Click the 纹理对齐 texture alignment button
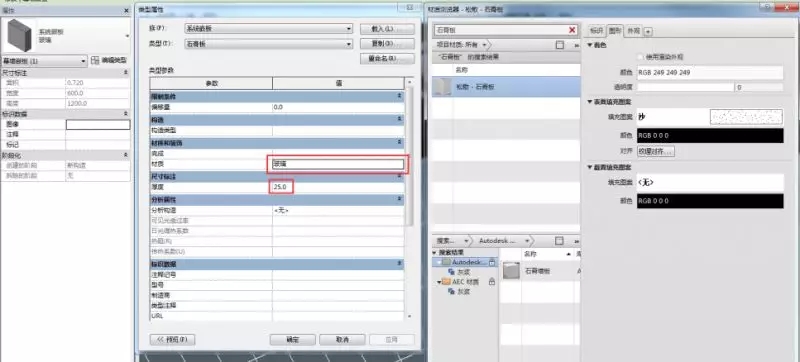Image resolution: width=800 pixels, height=362 pixels. (656, 151)
